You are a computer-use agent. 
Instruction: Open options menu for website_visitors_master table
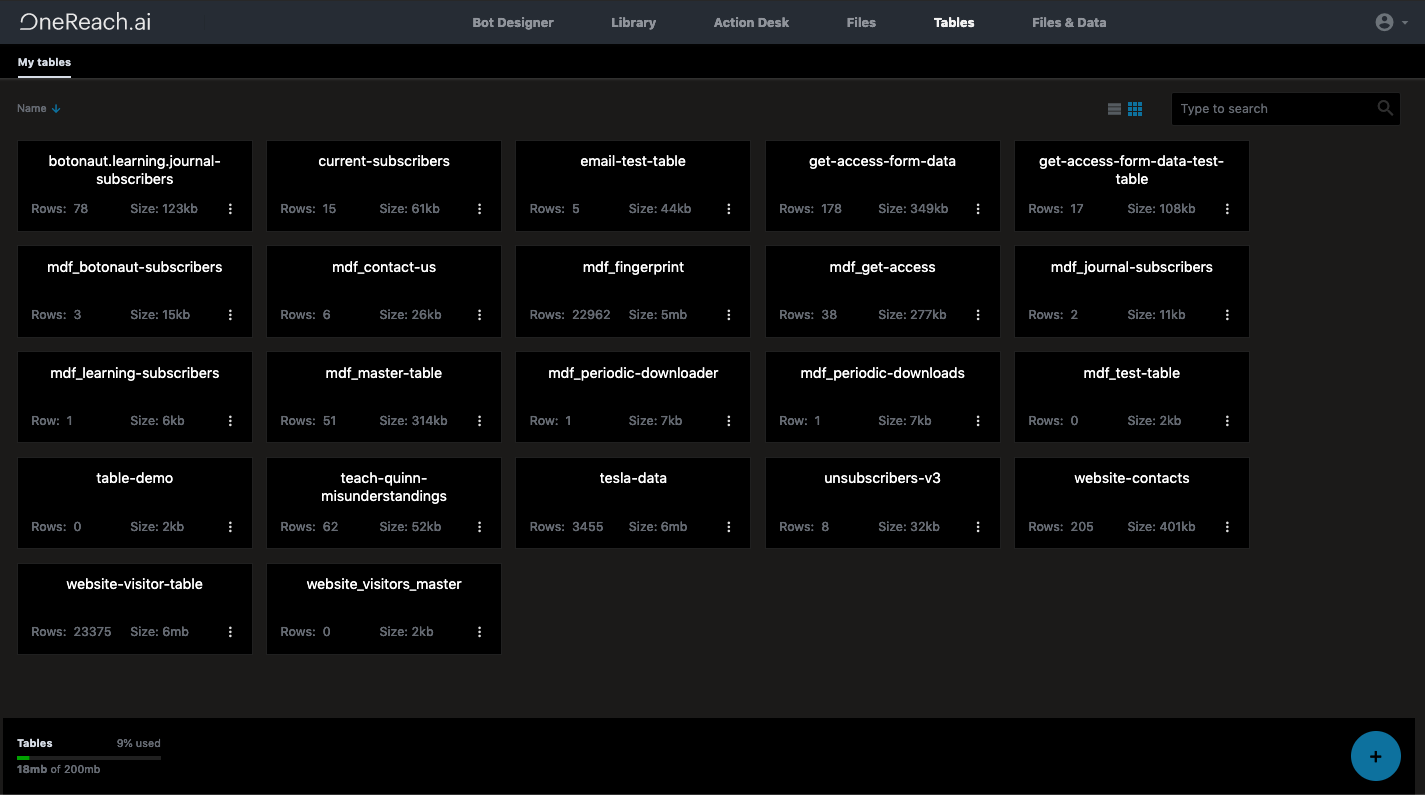click(x=479, y=631)
